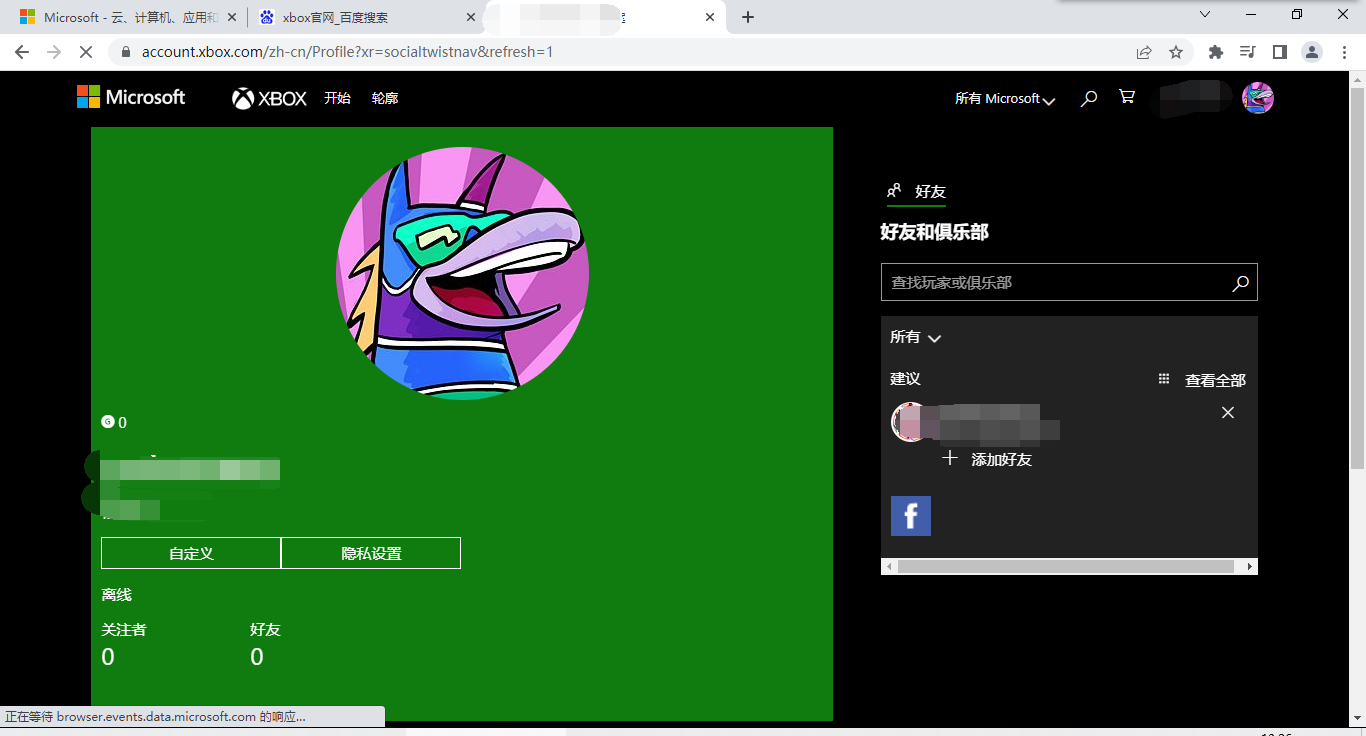Click the 查看全部 link
Viewport: 1366px width, 736px height.
[1215, 380]
